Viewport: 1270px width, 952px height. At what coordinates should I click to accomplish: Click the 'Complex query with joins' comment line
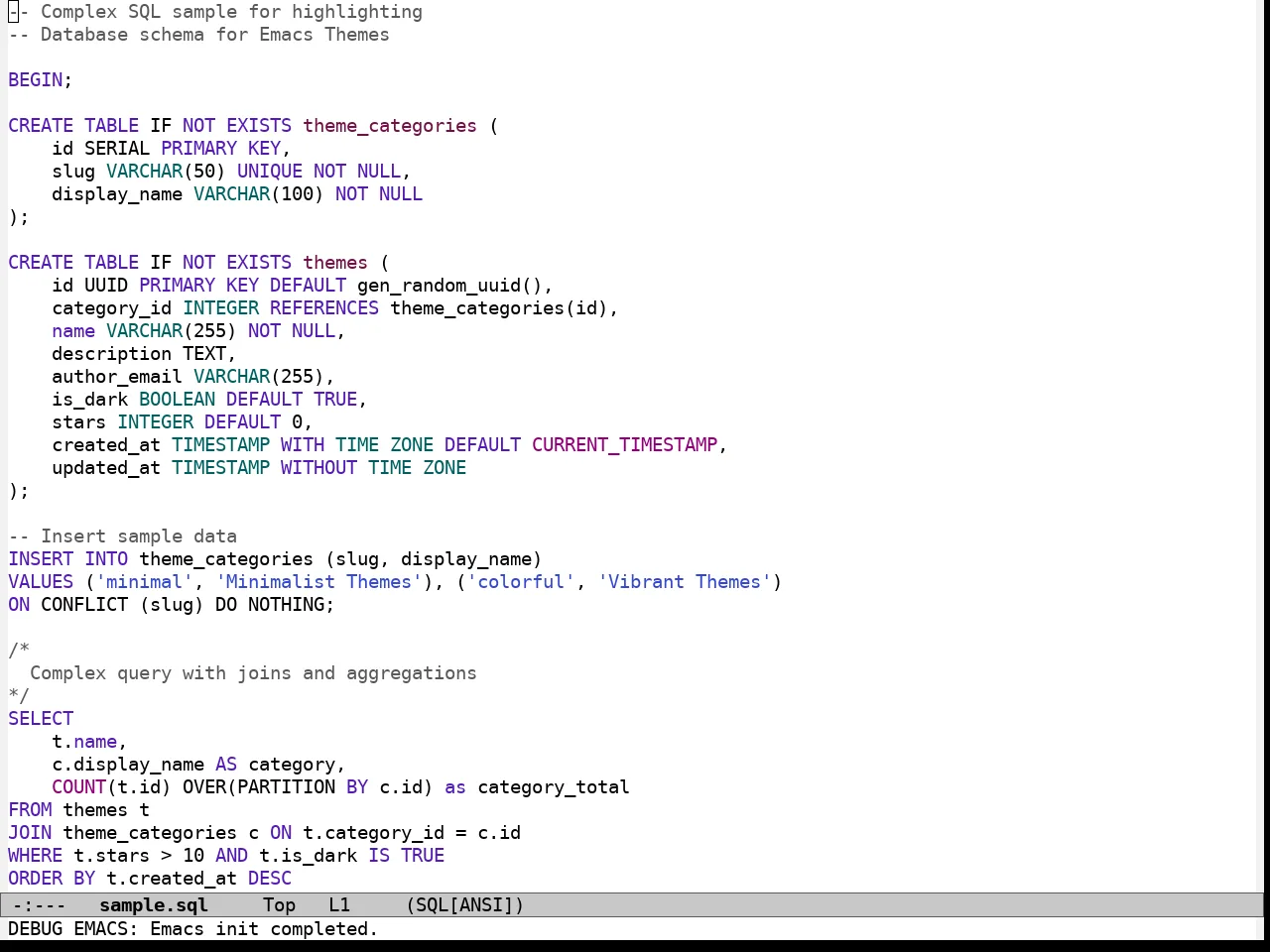(x=253, y=673)
